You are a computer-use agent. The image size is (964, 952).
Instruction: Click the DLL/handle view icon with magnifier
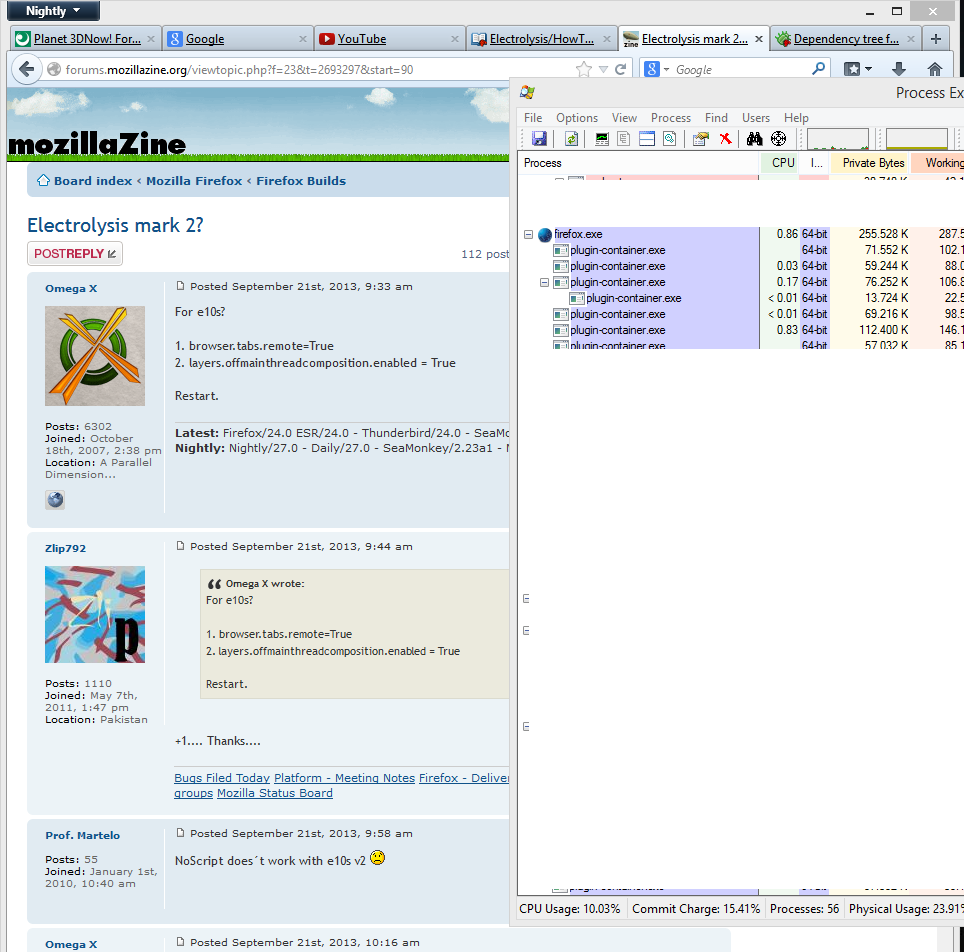click(x=670, y=138)
